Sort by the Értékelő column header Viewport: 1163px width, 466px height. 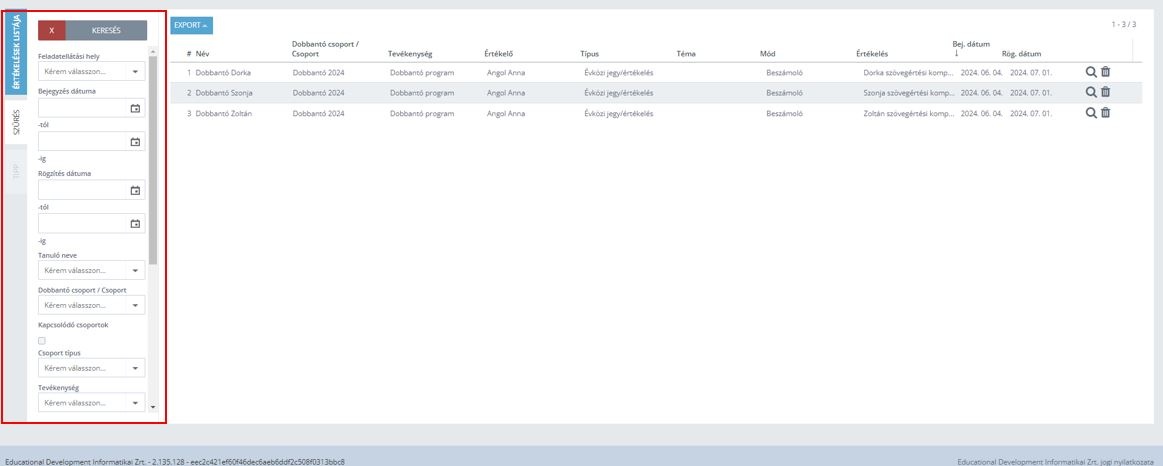tap(499, 54)
